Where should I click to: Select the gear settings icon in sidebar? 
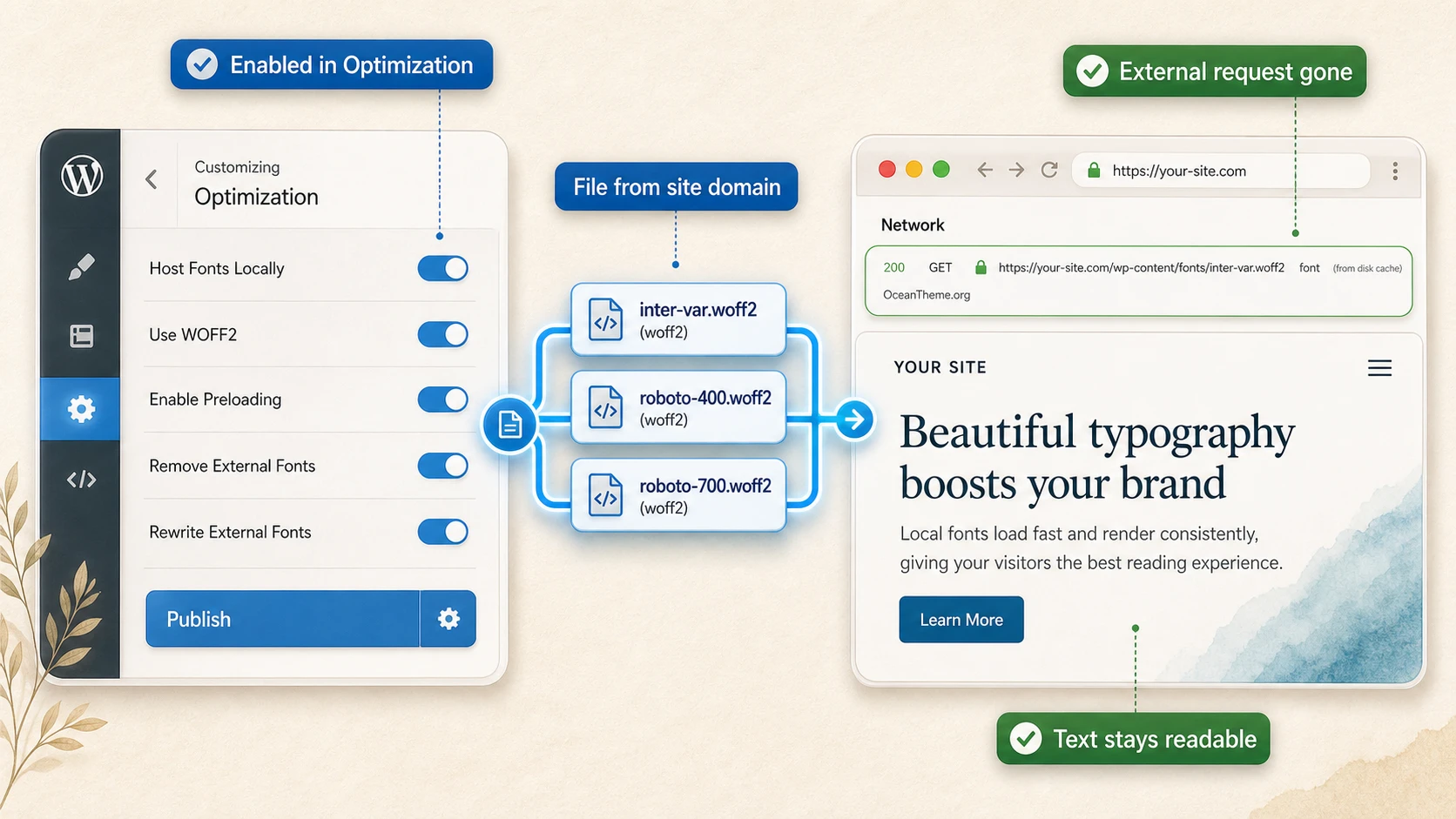(x=81, y=409)
